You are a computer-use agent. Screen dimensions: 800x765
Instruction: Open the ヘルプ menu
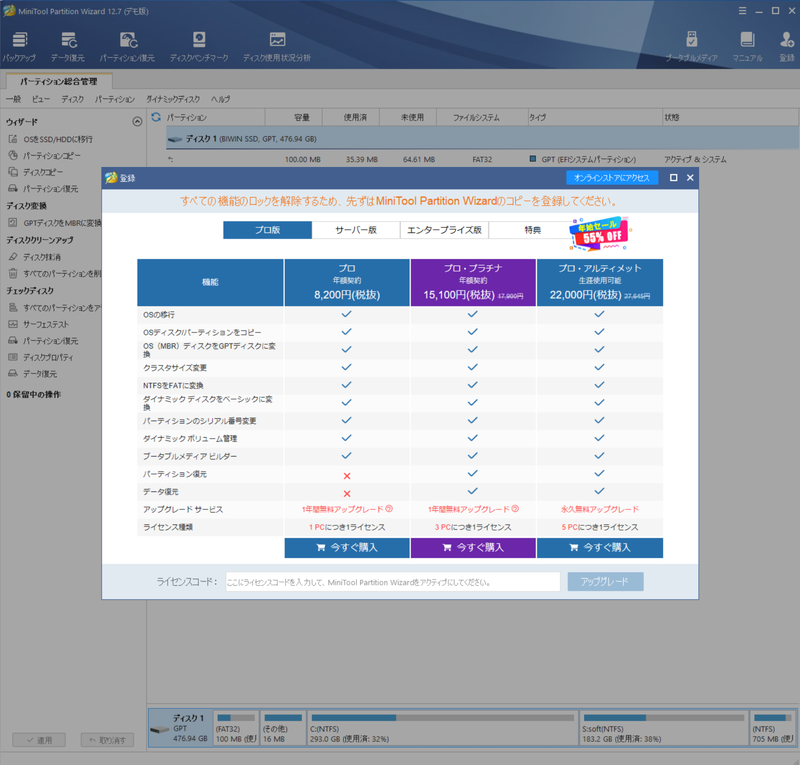[220, 99]
